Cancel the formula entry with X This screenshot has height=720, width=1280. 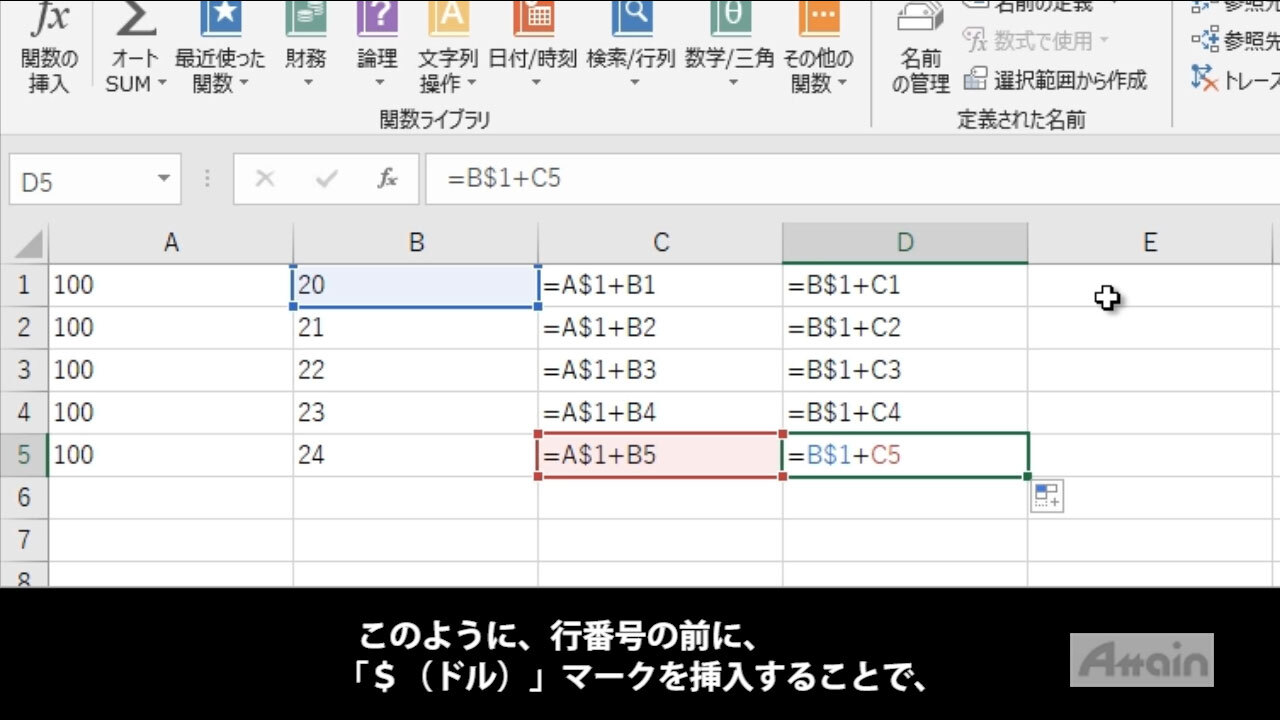265,179
